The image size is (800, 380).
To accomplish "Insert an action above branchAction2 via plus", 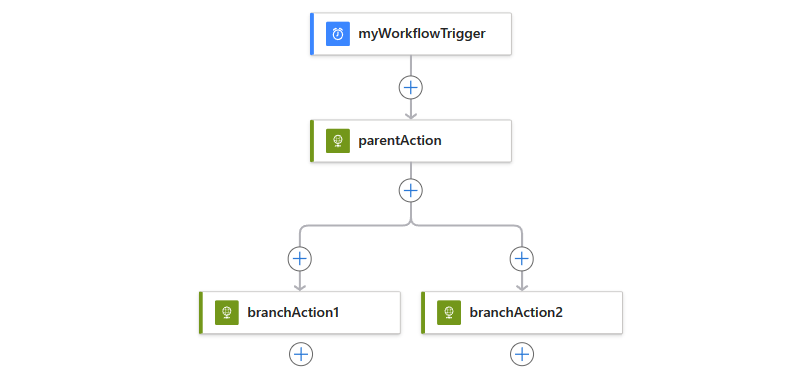I will click(521, 259).
